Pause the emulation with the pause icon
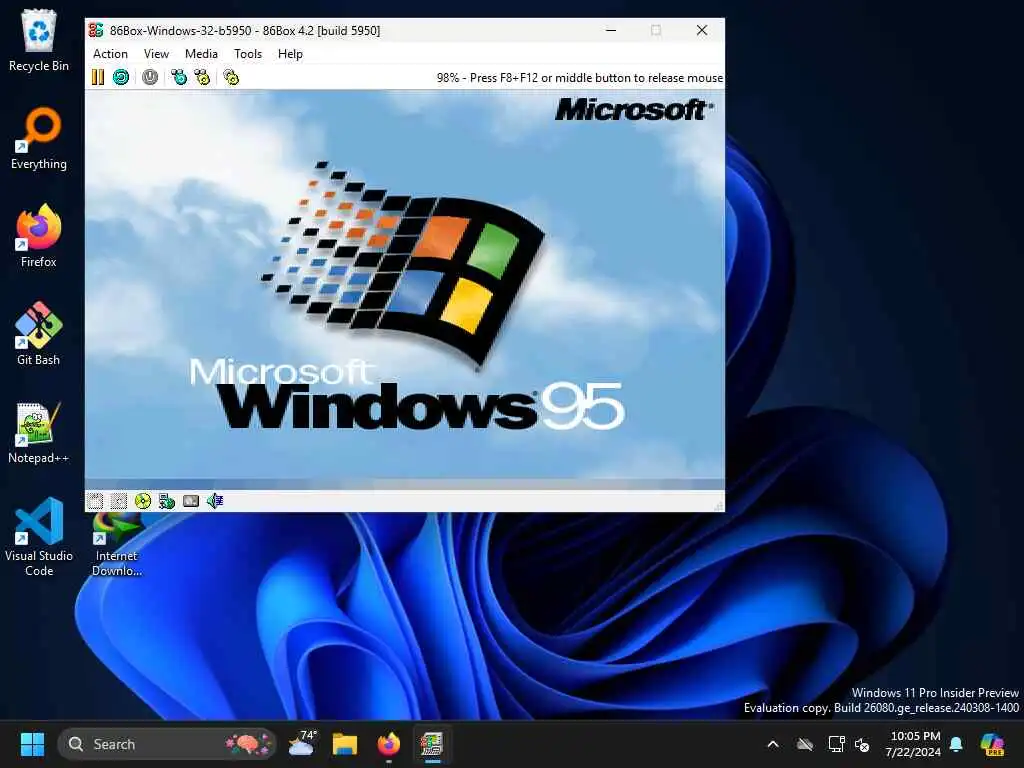 point(98,77)
